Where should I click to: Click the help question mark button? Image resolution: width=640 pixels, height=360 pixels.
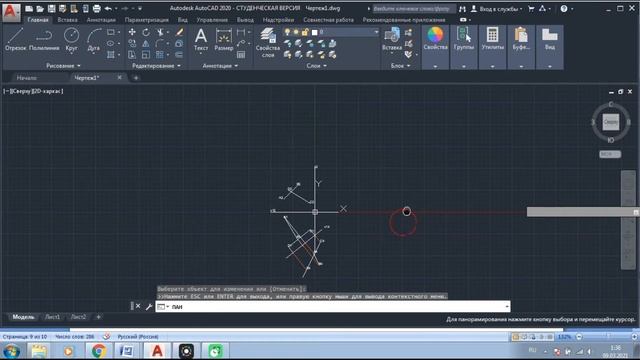point(564,9)
